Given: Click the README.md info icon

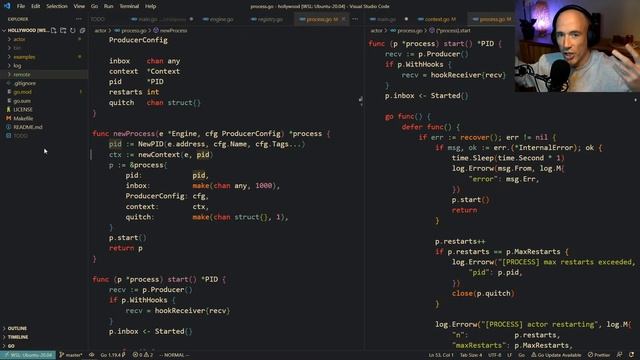Looking at the screenshot, I should pos(9,127).
